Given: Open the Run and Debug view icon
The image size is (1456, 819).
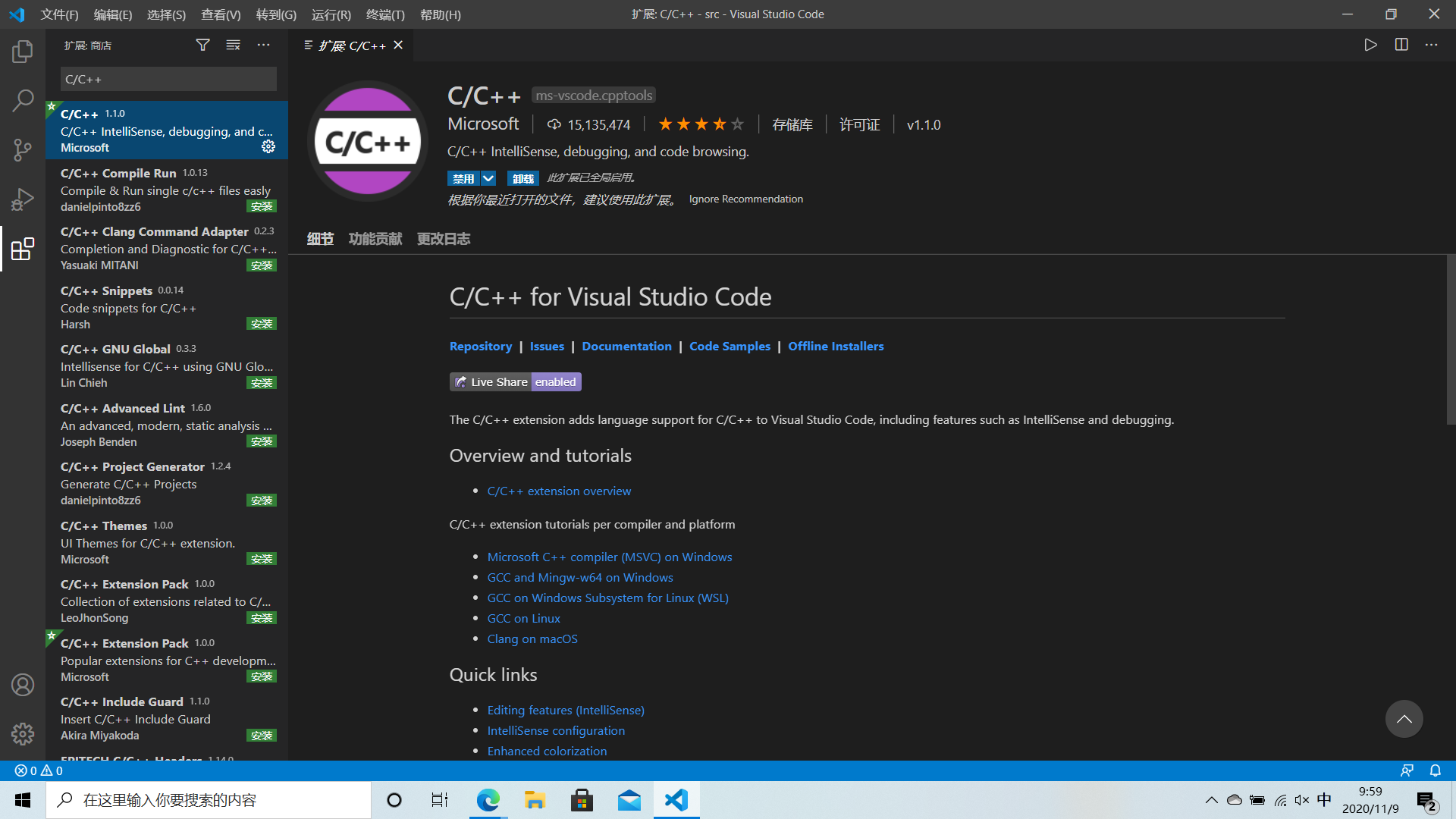Looking at the screenshot, I should tap(23, 199).
